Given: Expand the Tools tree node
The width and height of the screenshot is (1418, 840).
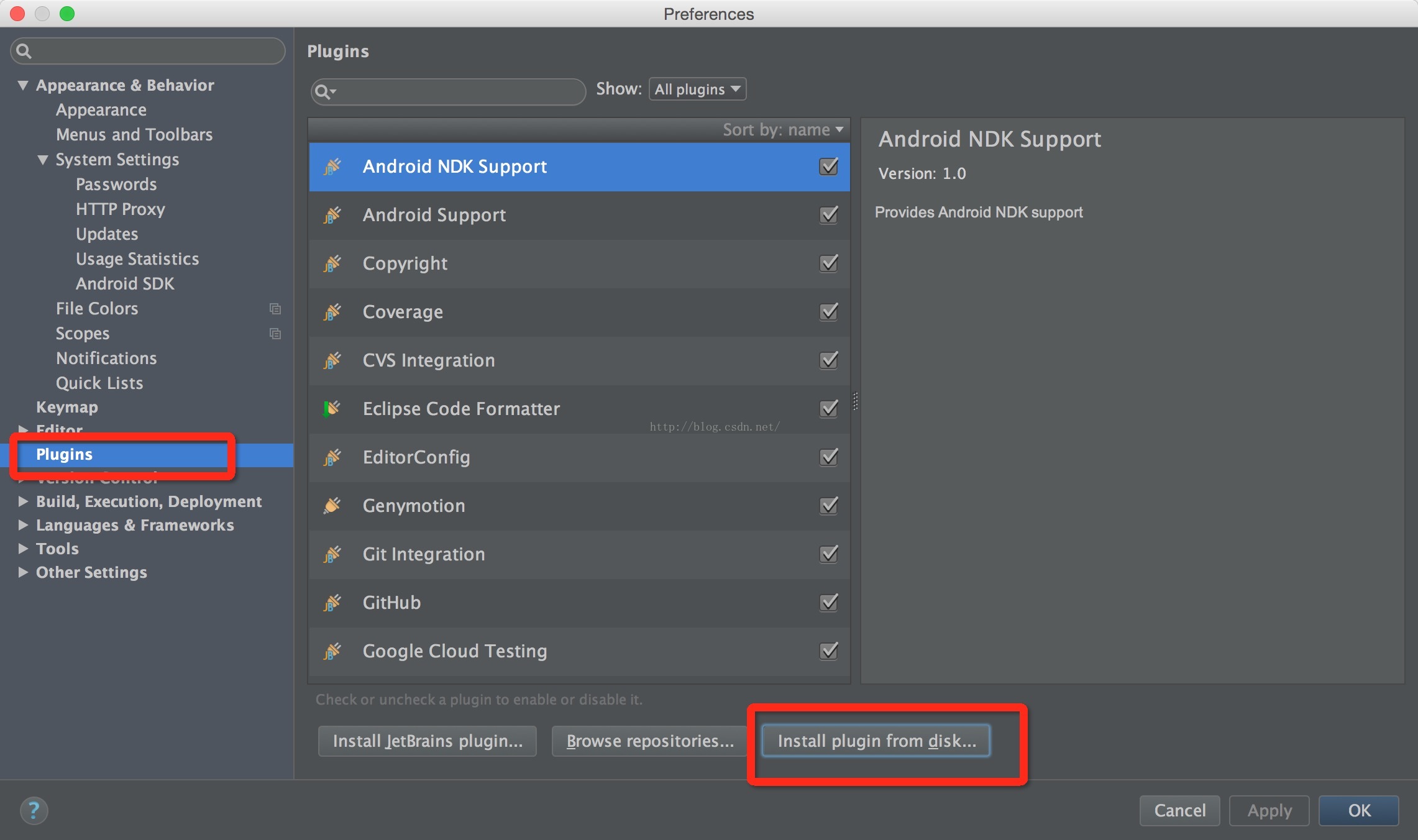Looking at the screenshot, I should (x=23, y=549).
